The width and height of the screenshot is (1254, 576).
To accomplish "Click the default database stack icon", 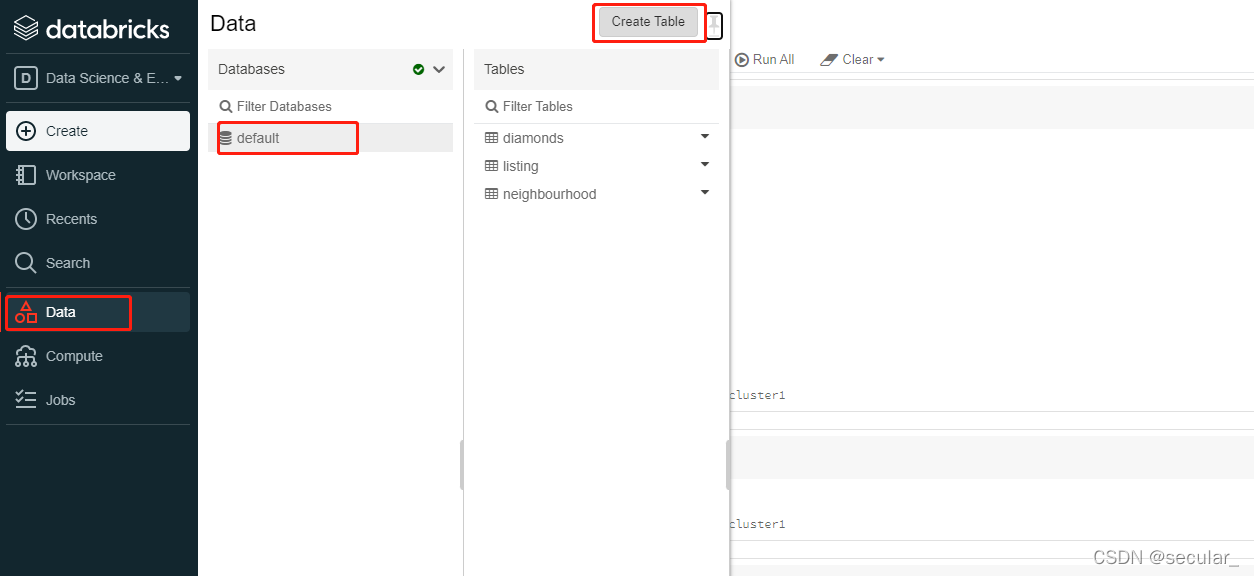I will click(x=225, y=138).
